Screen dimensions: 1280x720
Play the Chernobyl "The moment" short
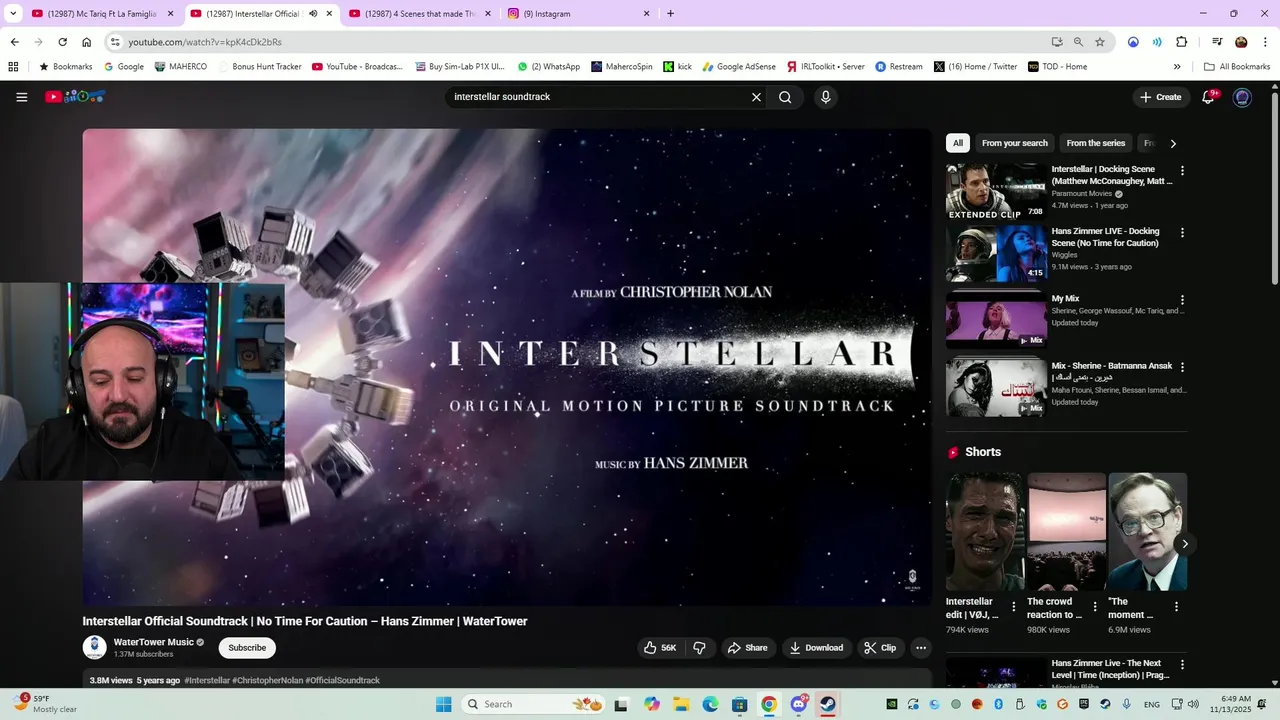1147,532
